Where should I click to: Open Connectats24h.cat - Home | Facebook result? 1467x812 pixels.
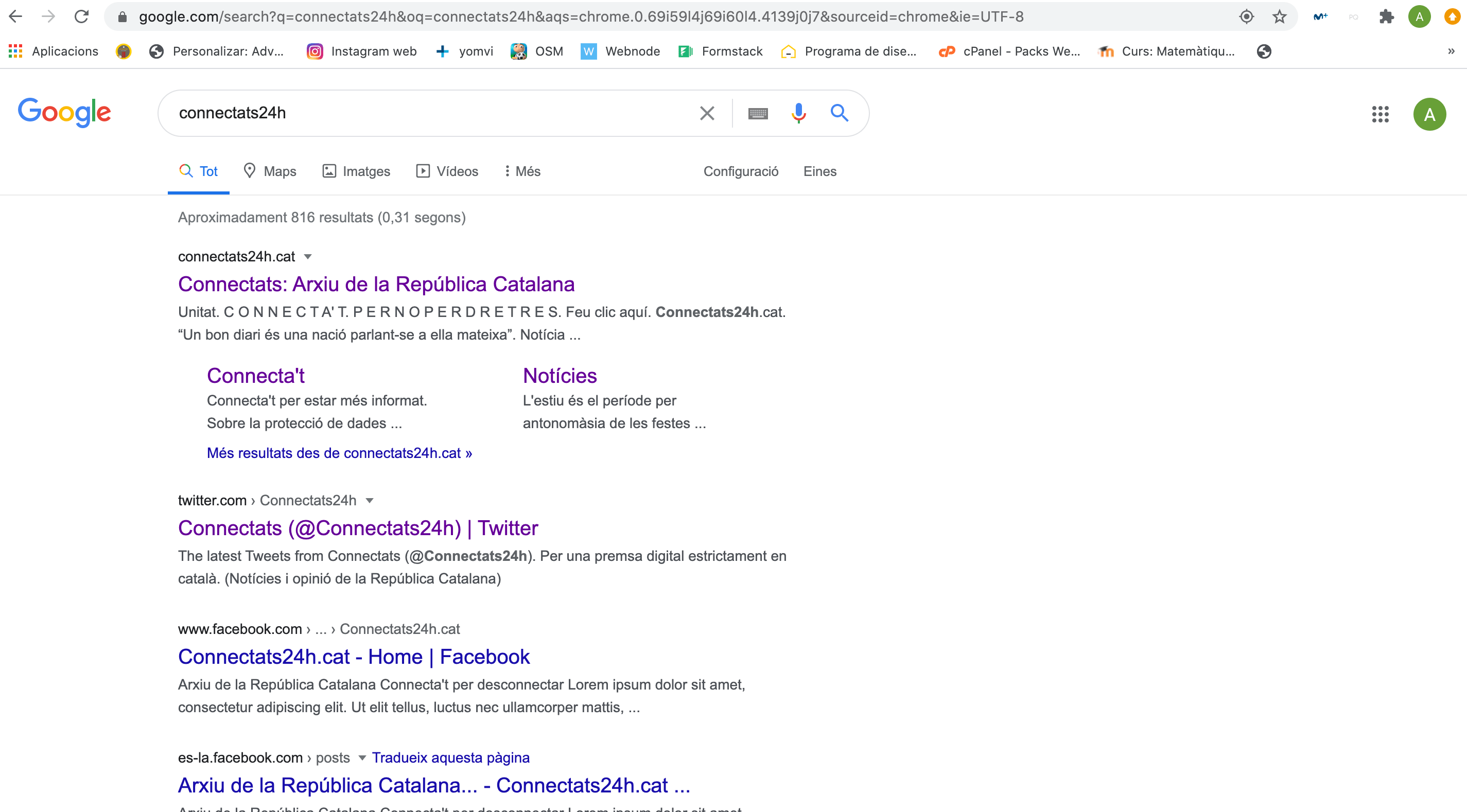(x=354, y=657)
